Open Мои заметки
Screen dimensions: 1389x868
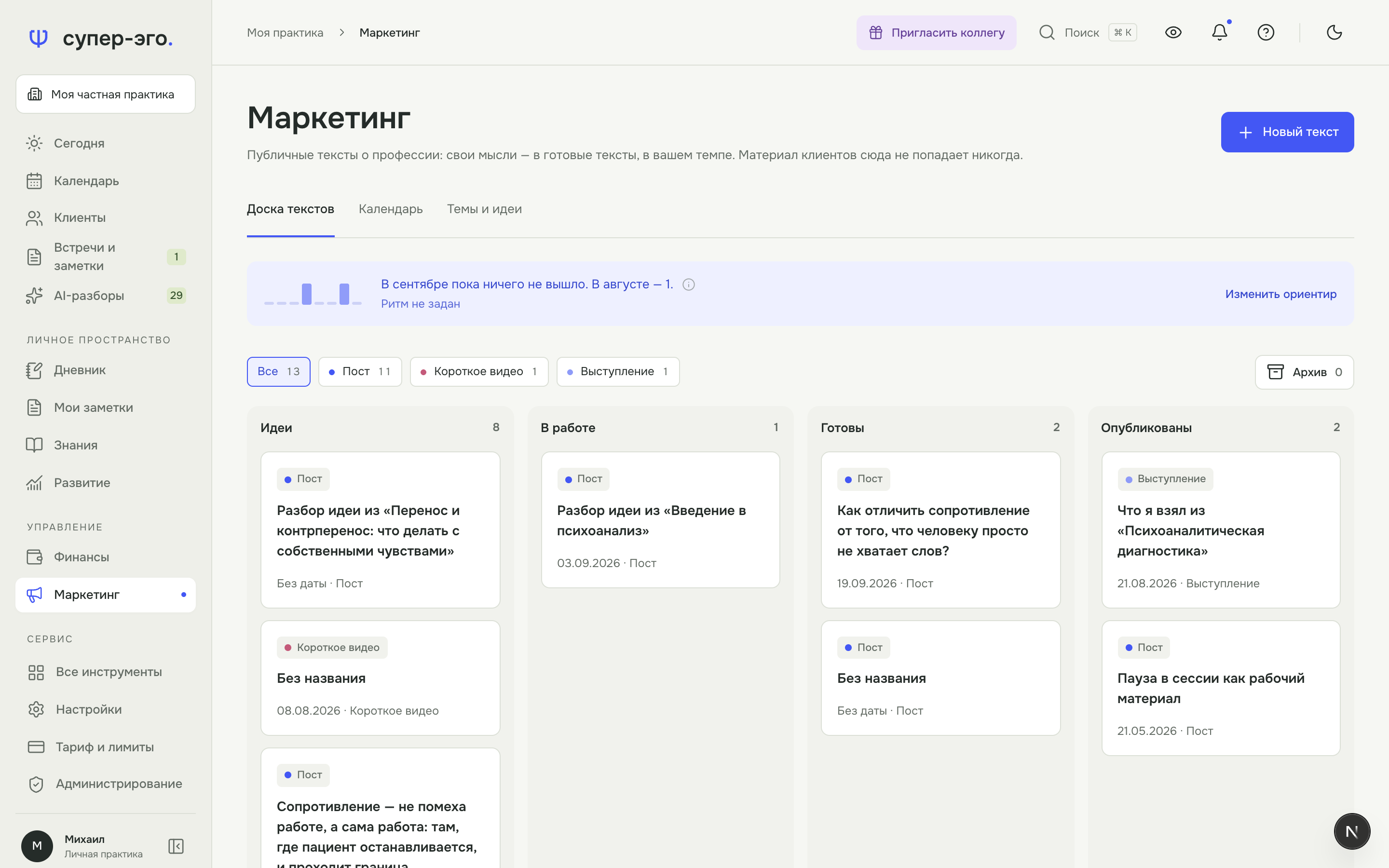[106, 407]
